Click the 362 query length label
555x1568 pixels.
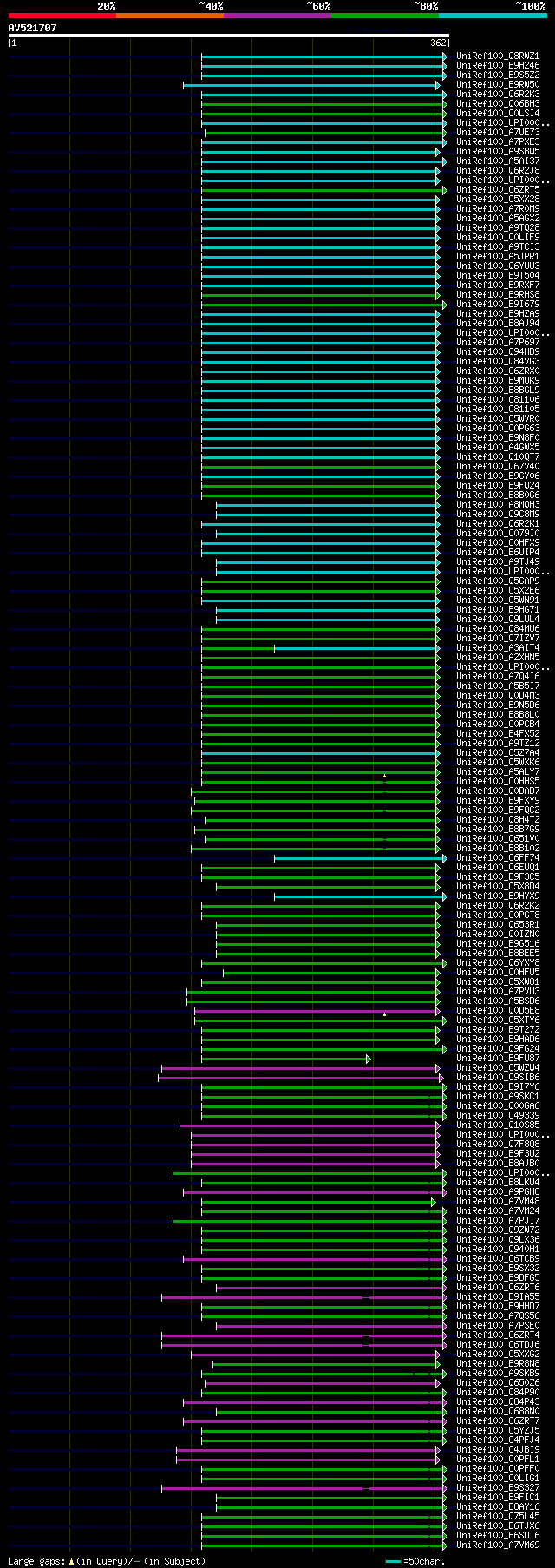[438, 43]
